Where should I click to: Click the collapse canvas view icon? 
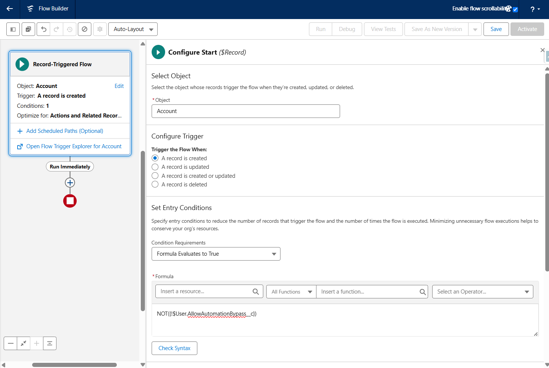coord(50,343)
